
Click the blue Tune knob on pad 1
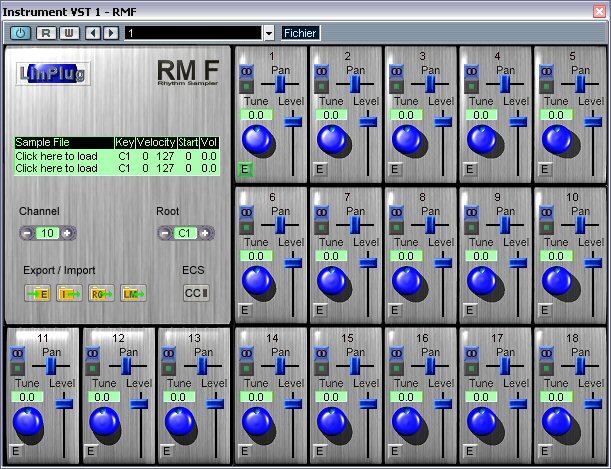point(257,139)
